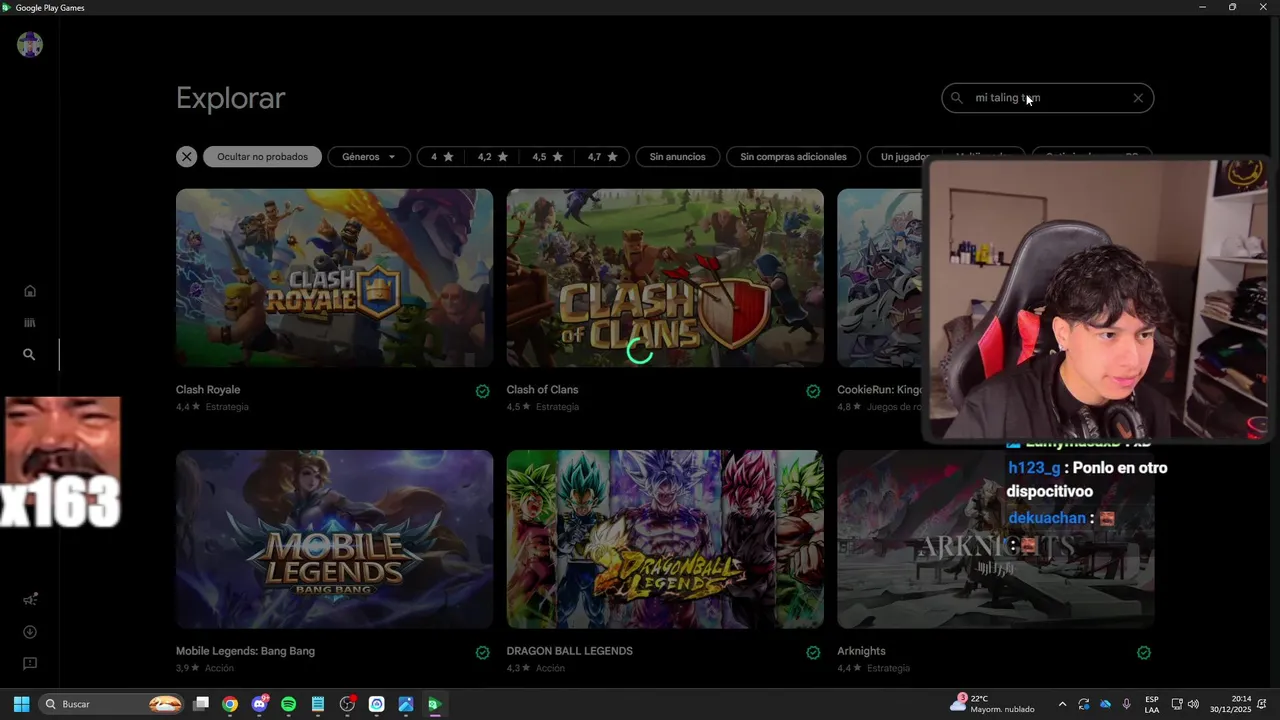Open the Notepad icon in the taskbar
Screen dimensions: 1280x720
pyautogui.click(x=318, y=704)
